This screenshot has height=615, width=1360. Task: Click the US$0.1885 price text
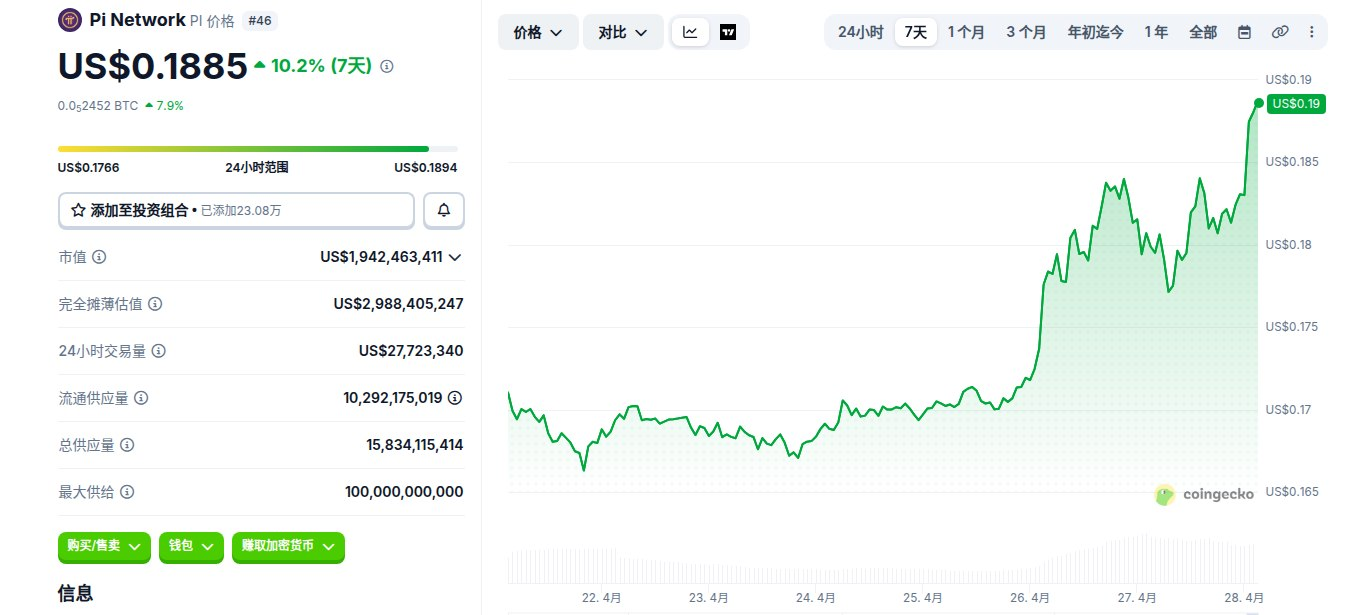click(152, 65)
